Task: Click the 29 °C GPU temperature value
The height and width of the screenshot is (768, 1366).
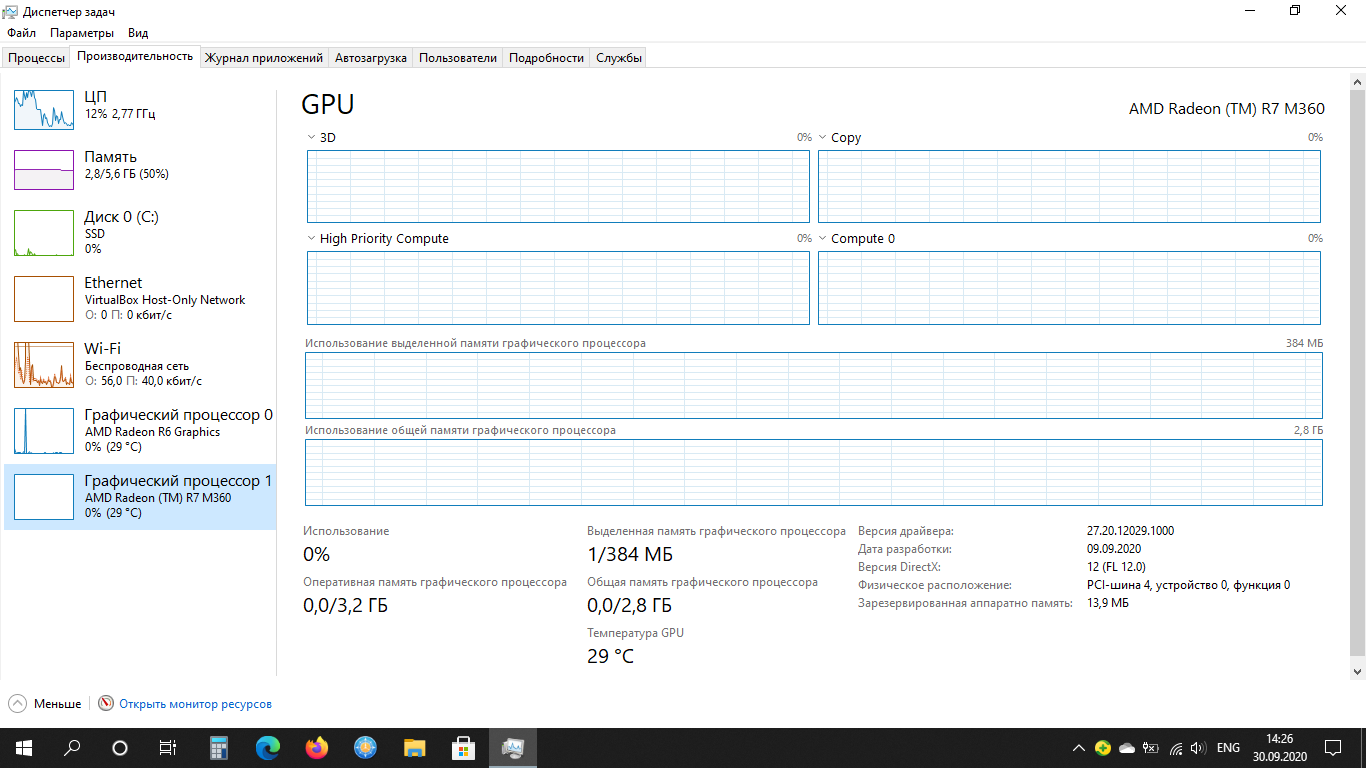Action: point(610,656)
